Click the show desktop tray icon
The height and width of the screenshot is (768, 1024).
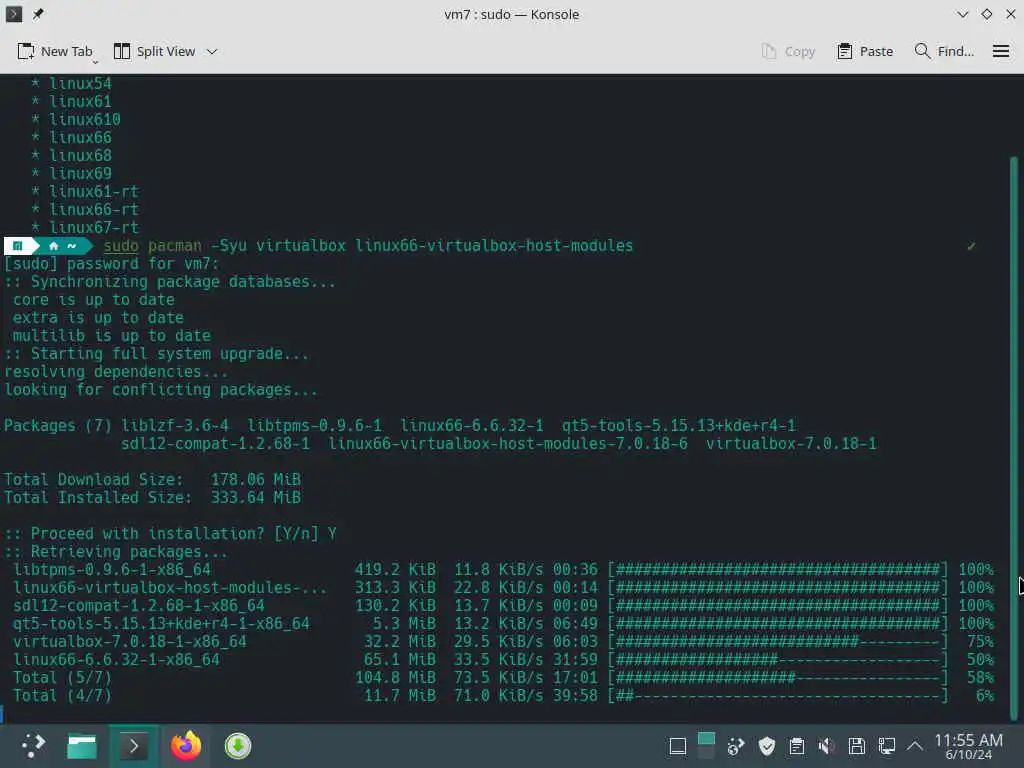pos(677,746)
